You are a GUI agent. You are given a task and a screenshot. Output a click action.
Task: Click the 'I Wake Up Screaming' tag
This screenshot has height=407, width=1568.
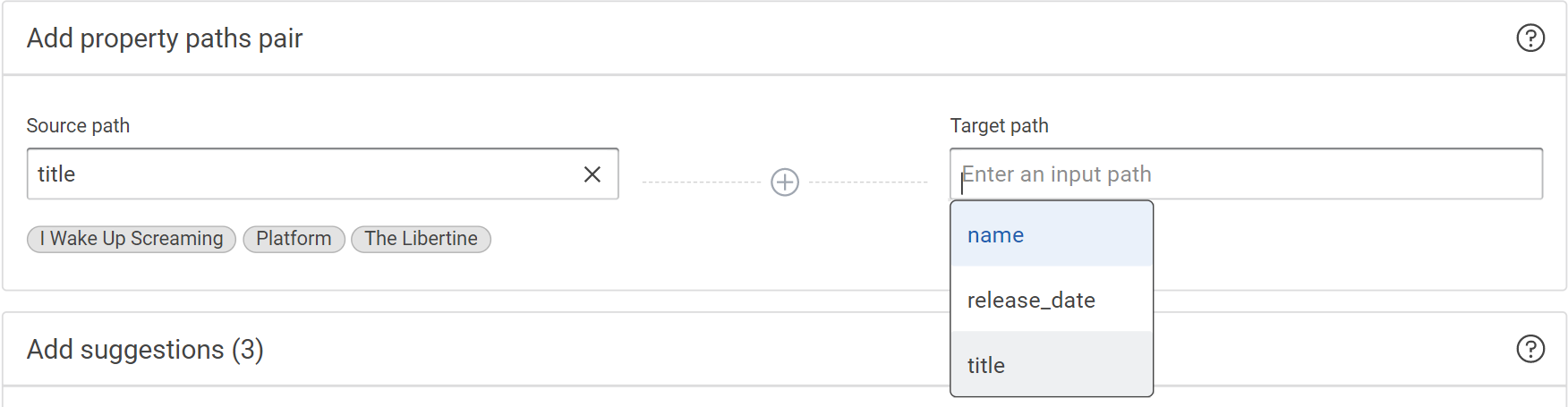[x=132, y=239]
